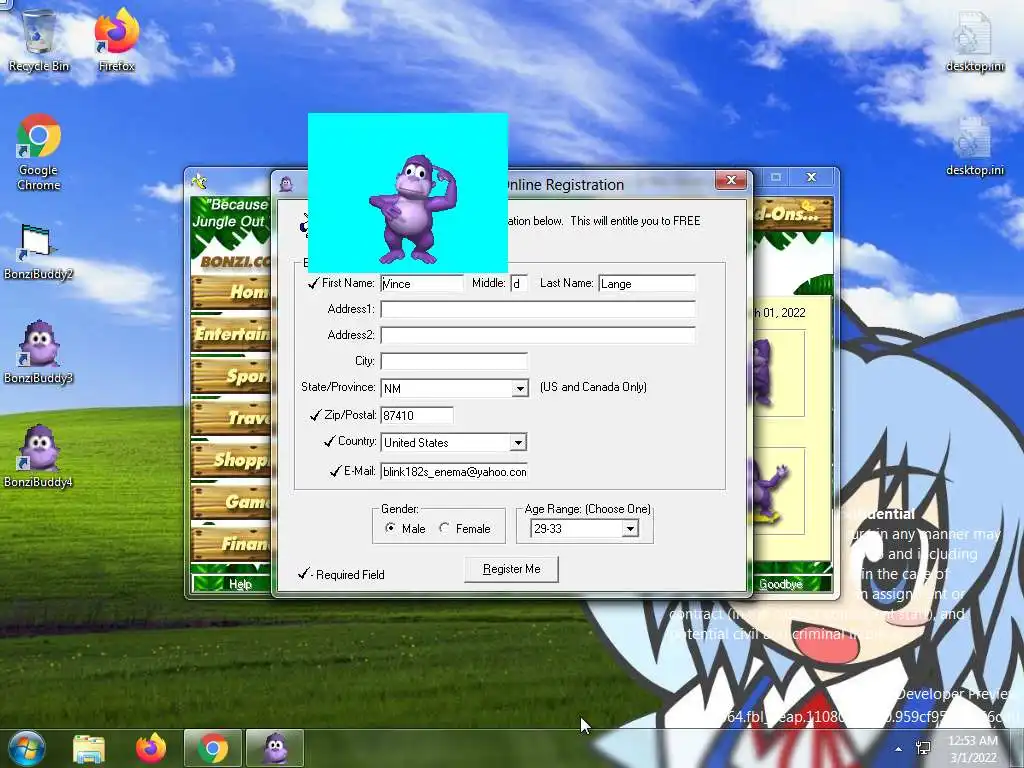The width and height of the screenshot is (1024, 768).
Task: Expand the State/Province dropdown
Action: [x=520, y=389]
